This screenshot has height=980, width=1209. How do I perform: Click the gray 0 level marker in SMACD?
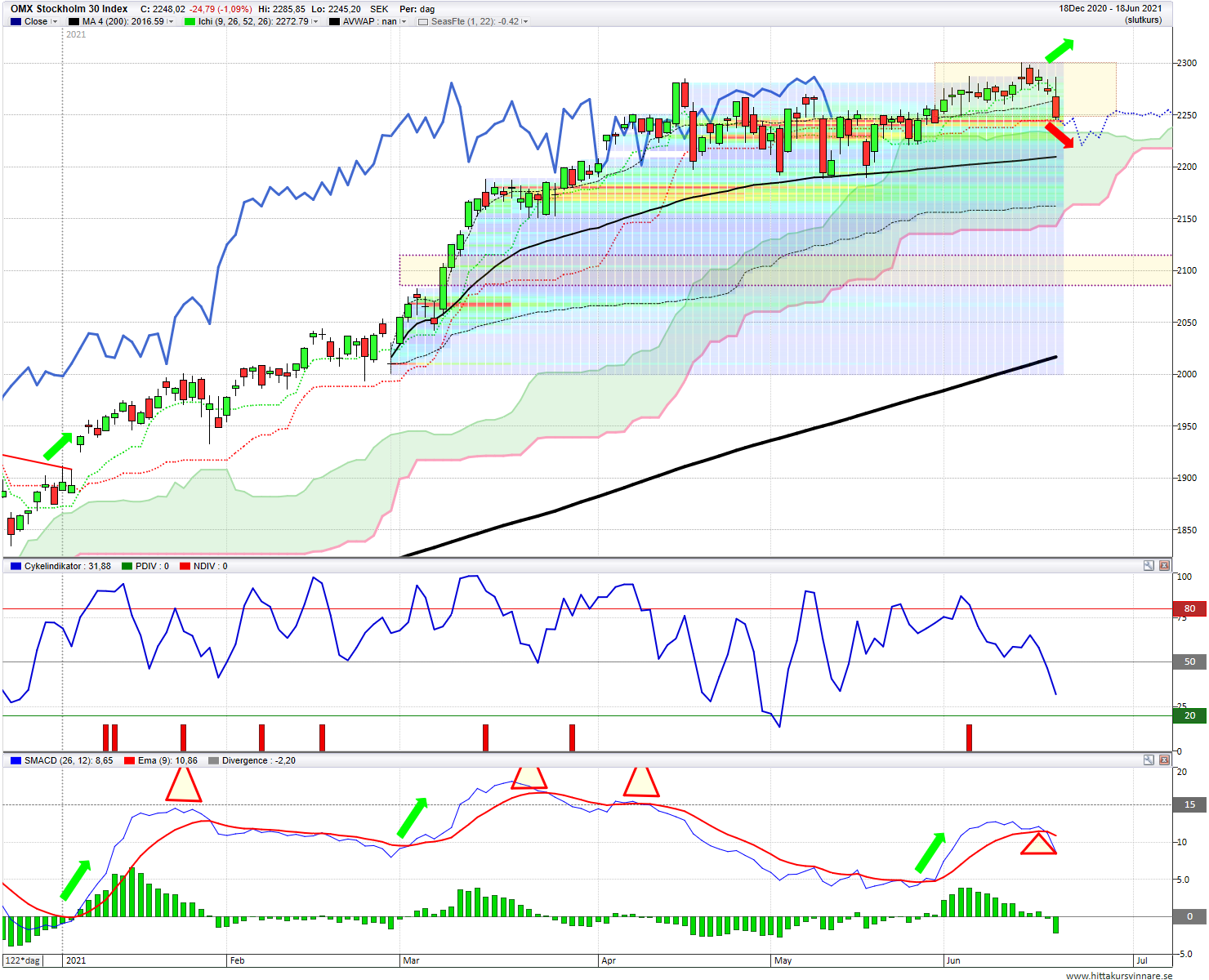tap(1189, 916)
